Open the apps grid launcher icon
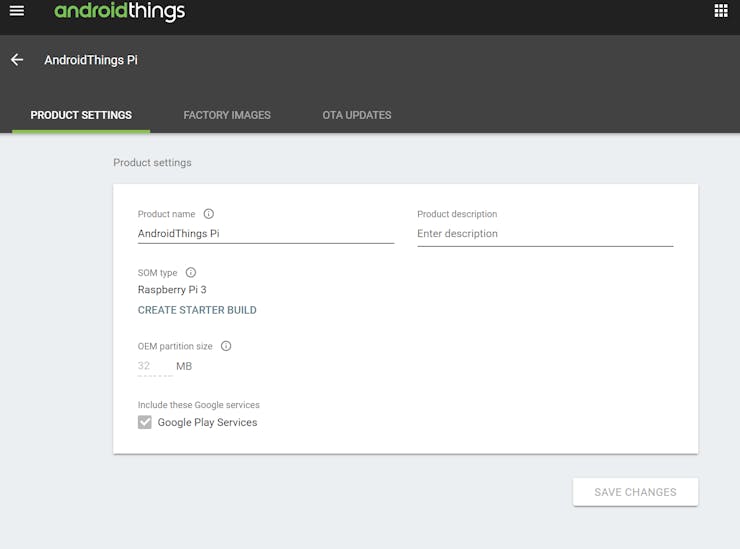Viewport: 740px width, 549px height. click(721, 10)
